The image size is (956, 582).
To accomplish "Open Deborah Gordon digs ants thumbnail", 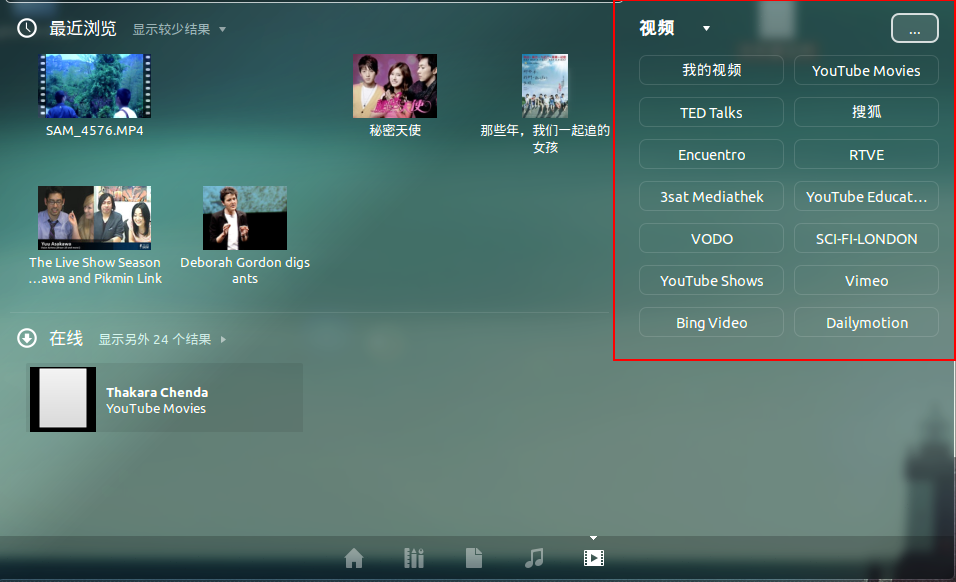I will click(x=245, y=218).
